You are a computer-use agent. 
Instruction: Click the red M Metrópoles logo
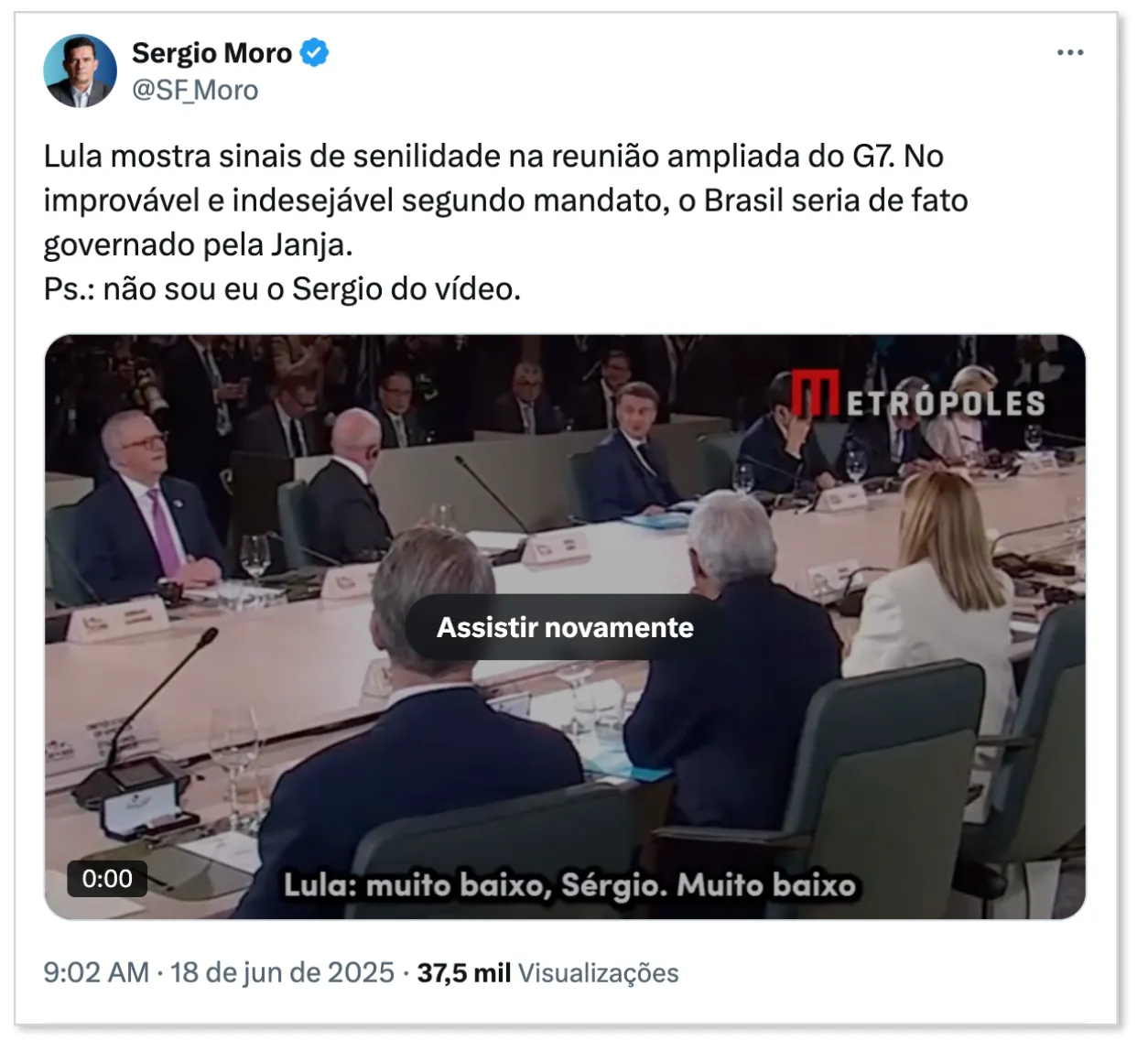pyautogui.click(x=816, y=393)
